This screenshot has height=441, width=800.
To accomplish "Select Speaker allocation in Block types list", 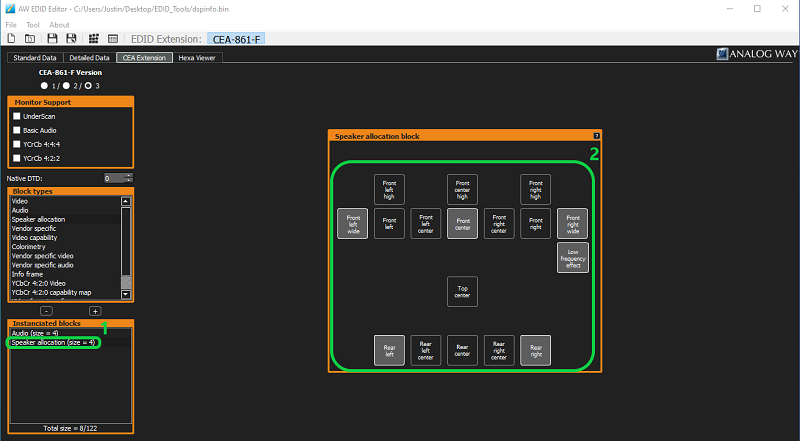I will 65,219.
